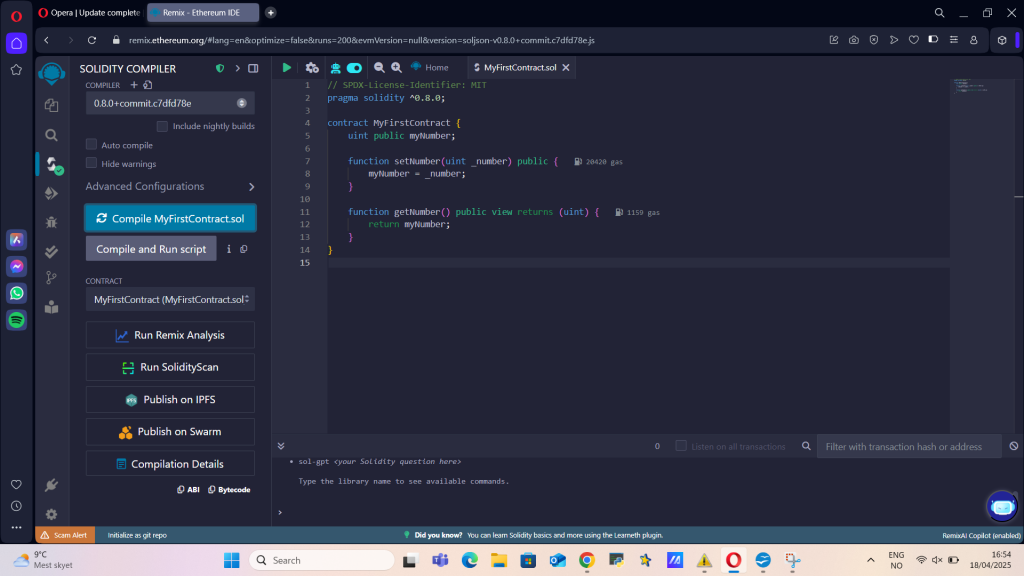Open Search in files sidebar icon
Image resolution: width=1024 pixels, height=576 pixels.
[52, 135]
